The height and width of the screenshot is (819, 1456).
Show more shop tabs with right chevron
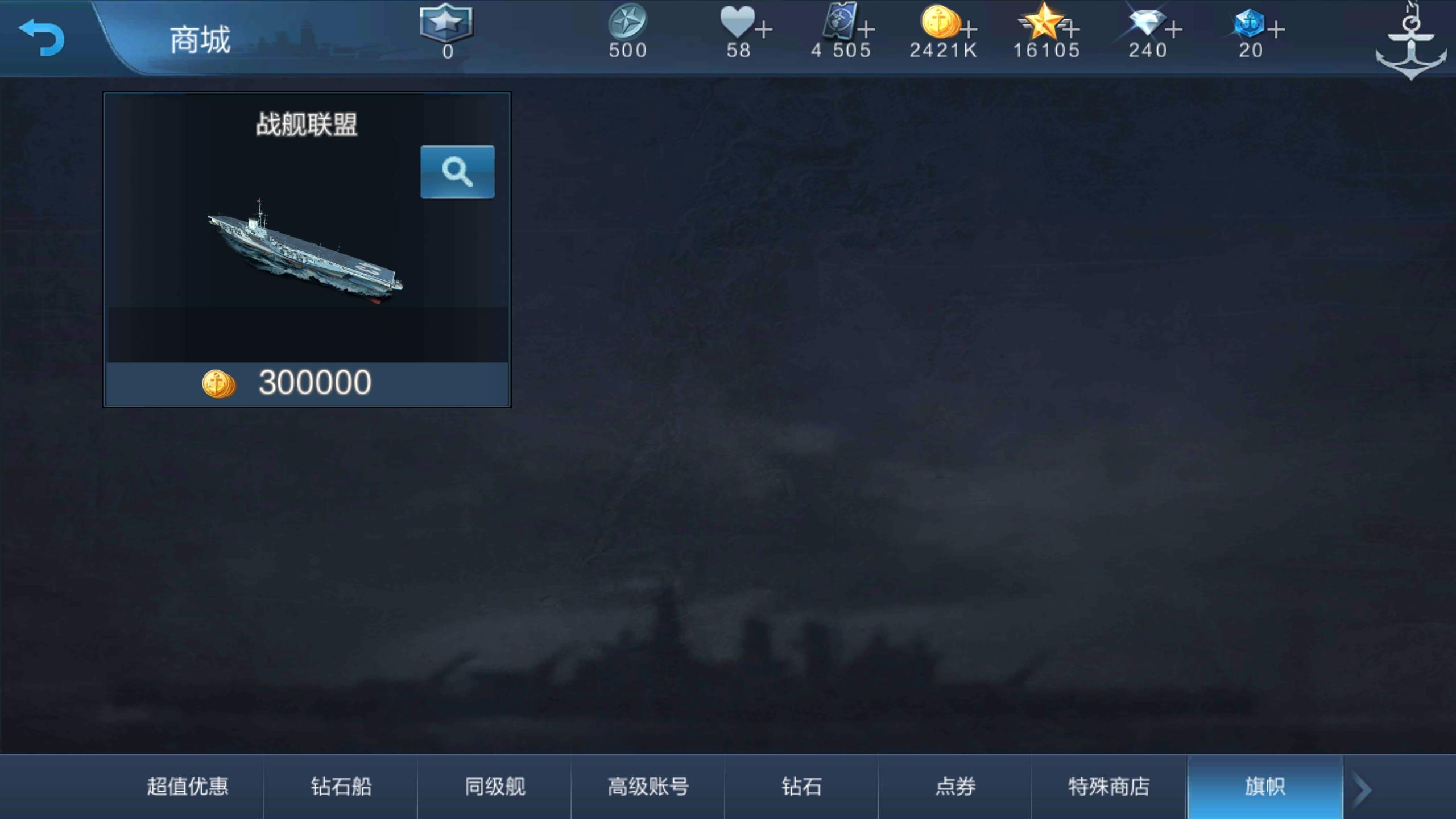pyautogui.click(x=1363, y=789)
